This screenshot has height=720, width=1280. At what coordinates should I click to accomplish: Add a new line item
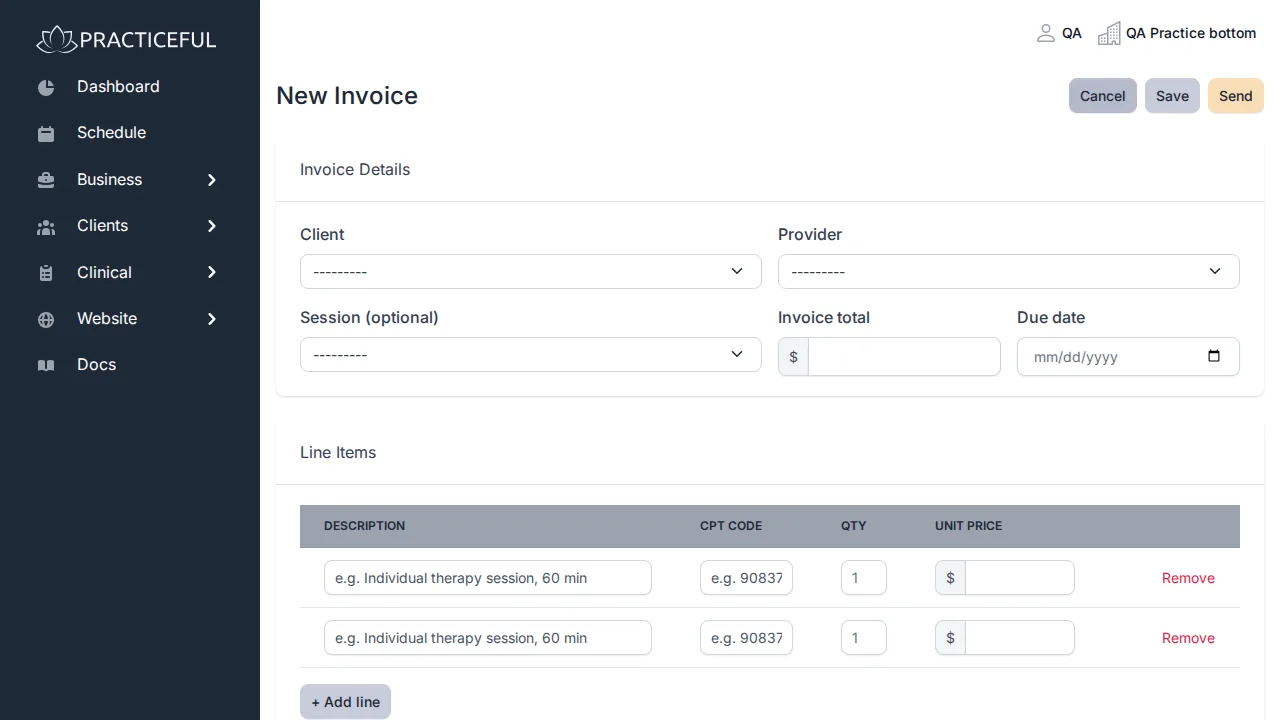pos(345,702)
